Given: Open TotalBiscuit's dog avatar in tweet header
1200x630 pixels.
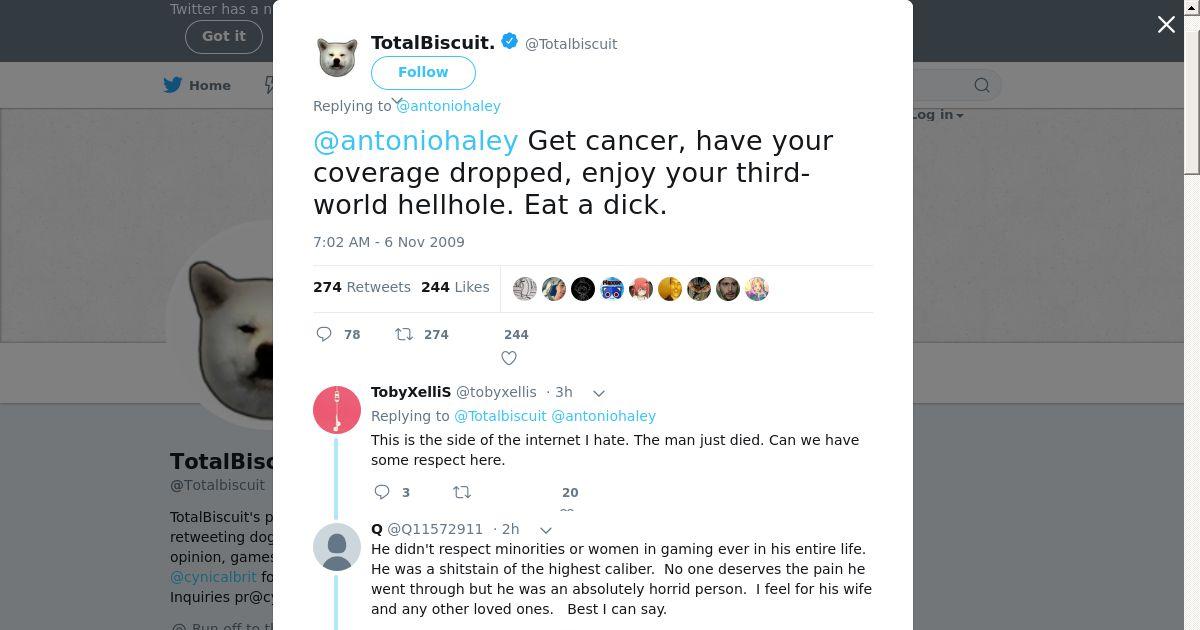Looking at the screenshot, I should [x=337, y=56].
